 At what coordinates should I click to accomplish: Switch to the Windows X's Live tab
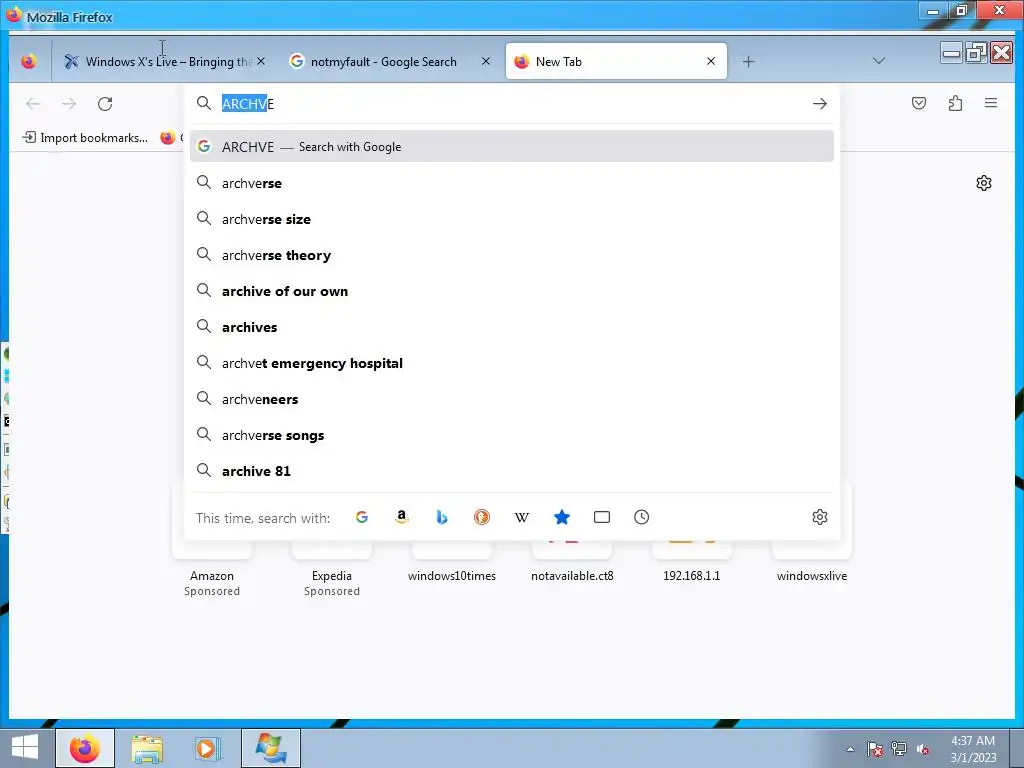coord(163,61)
